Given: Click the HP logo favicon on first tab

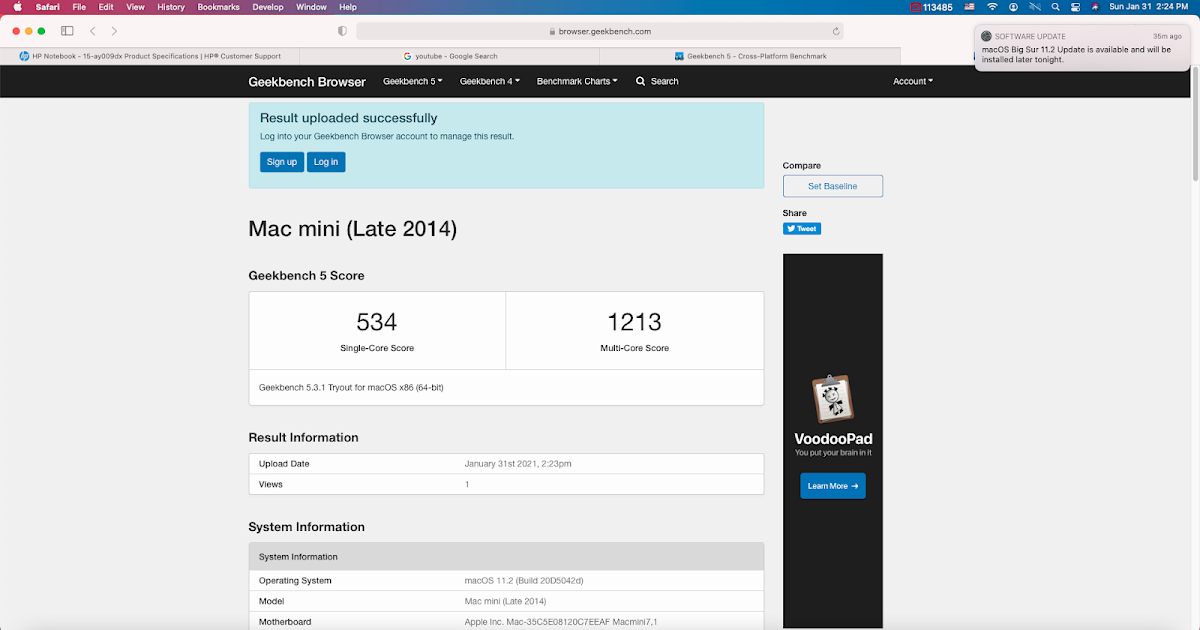Looking at the screenshot, I should point(24,56).
